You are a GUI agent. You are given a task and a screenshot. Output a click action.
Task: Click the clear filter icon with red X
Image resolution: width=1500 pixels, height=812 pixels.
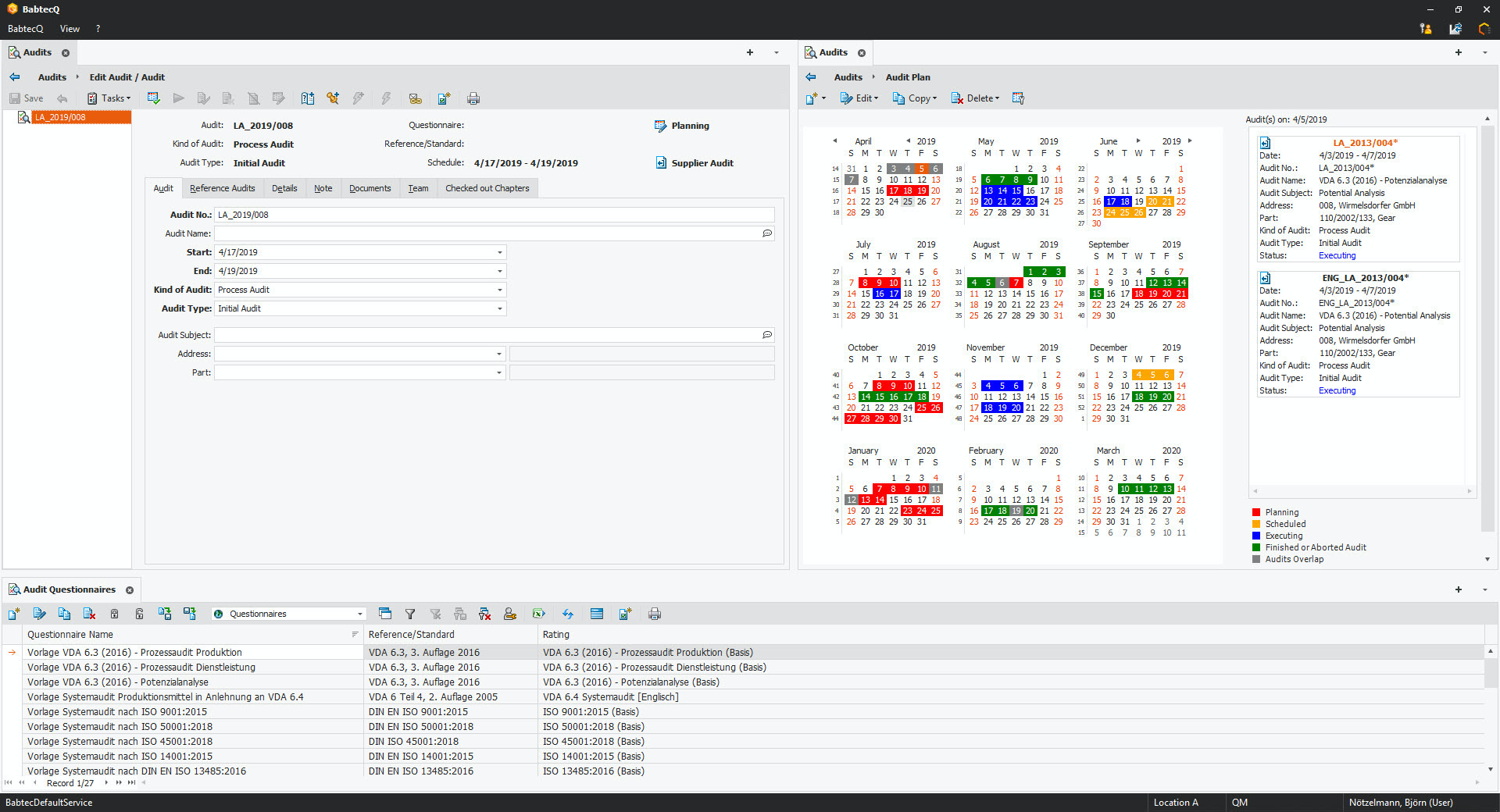pos(485,614)
